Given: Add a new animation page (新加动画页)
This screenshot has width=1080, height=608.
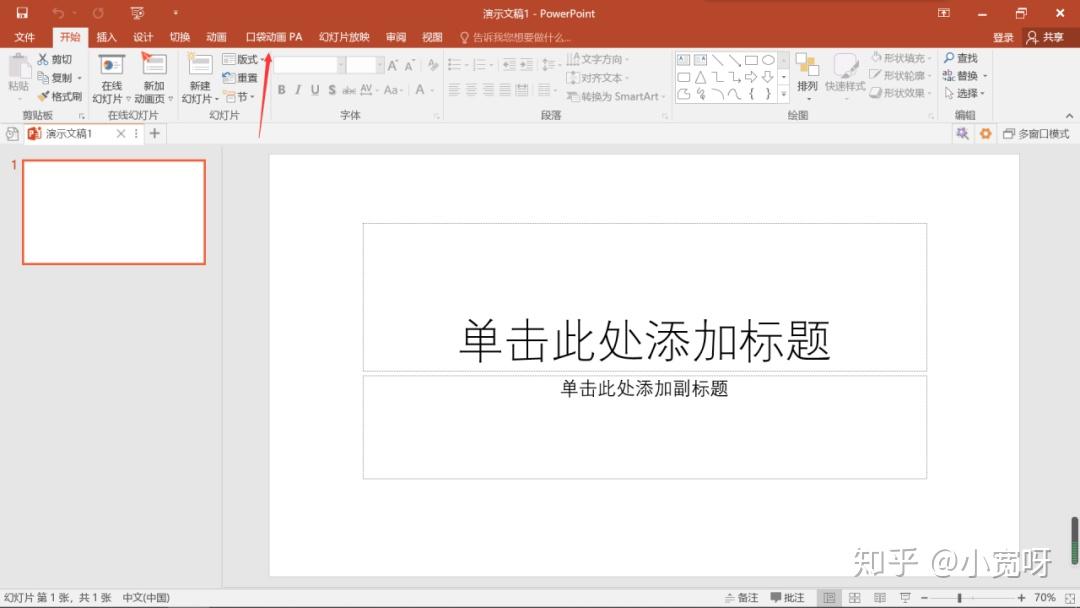Looking at the screenshot, I should 154,78.
